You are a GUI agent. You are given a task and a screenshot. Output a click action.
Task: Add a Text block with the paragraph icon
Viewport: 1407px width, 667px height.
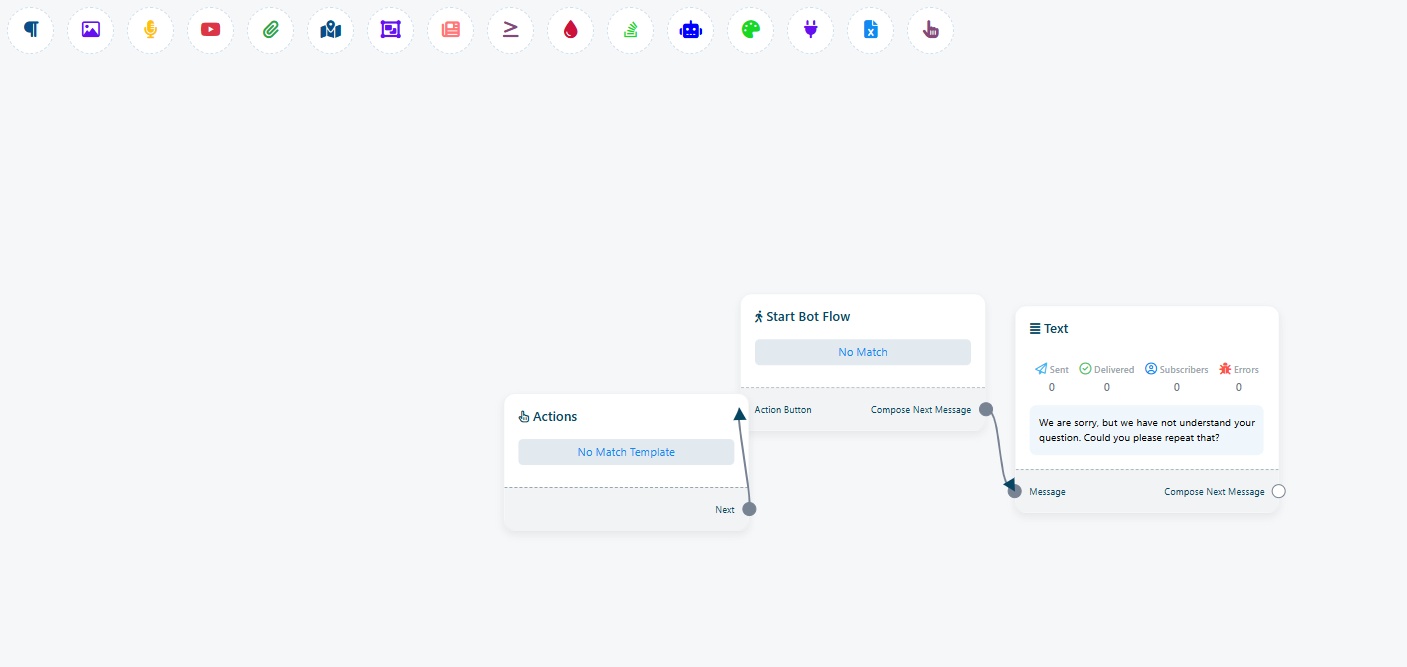click(x=31, y=30)
